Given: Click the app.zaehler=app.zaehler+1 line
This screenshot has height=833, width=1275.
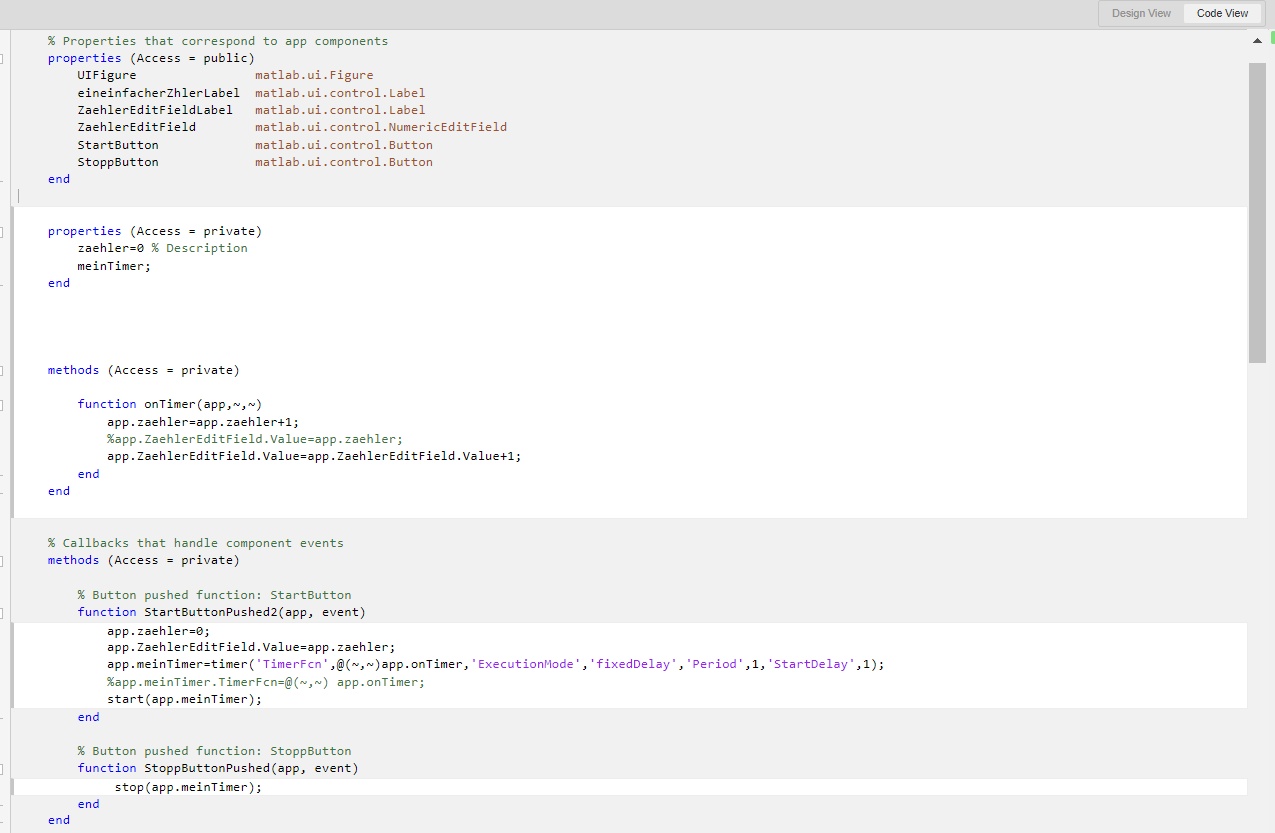Looking at the screenshot, I should coord(202,422).
